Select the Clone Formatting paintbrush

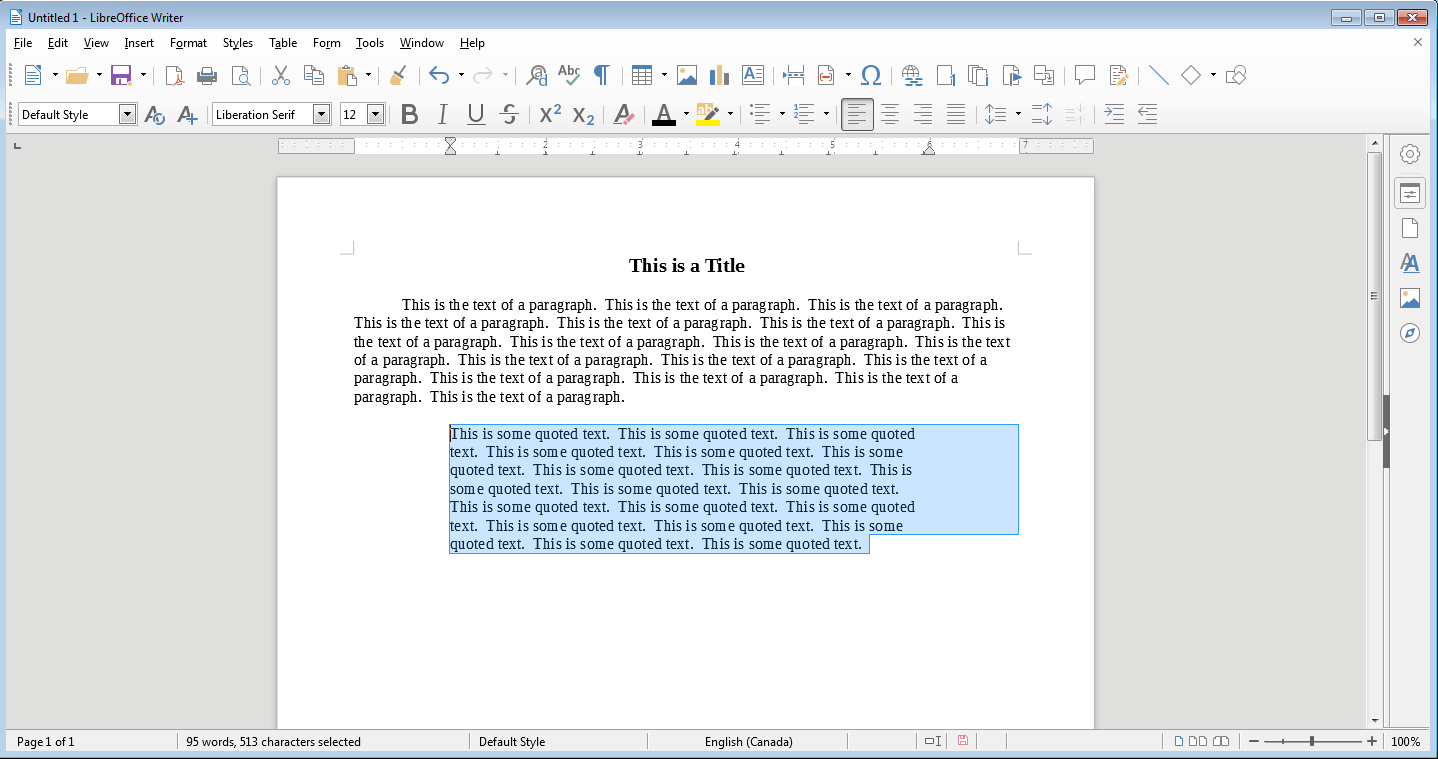[x=398, y=75]
